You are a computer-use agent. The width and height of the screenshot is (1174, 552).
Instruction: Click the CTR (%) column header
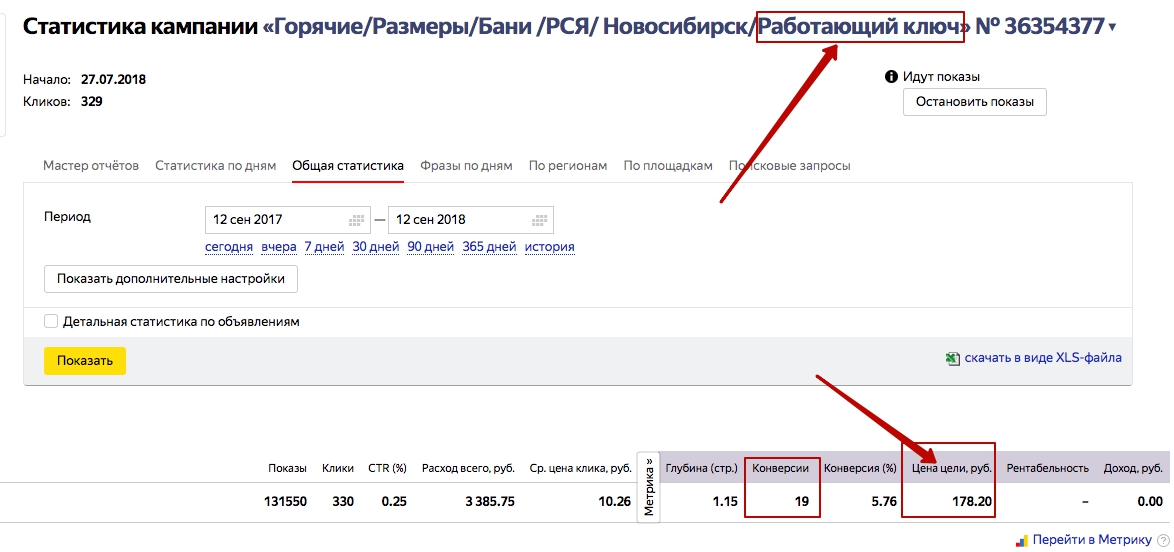pyautogui.click(x=387, y=468)
